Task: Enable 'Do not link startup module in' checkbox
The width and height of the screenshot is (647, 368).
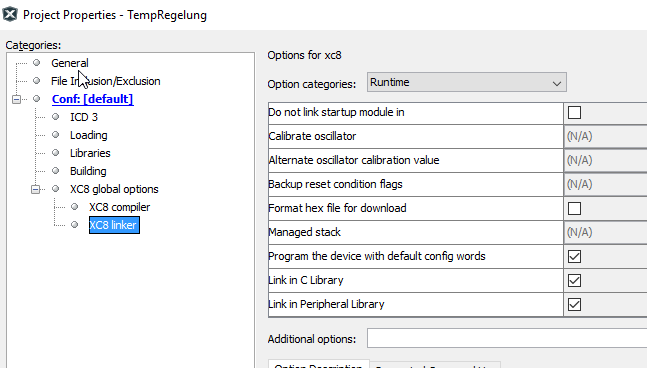Action: click(574, 113)
